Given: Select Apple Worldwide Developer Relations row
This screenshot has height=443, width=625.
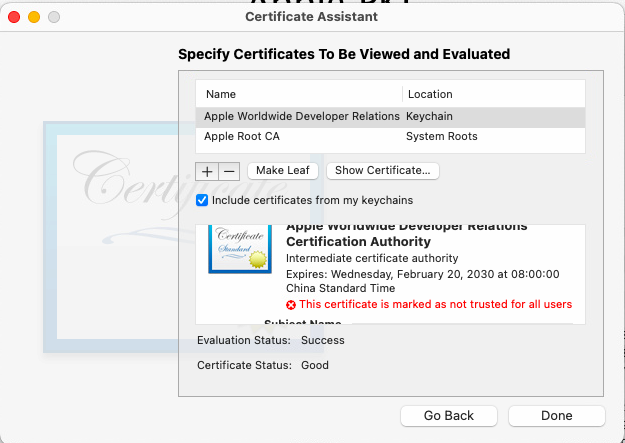Looking at the screenshot, I should tap(301, 117).
